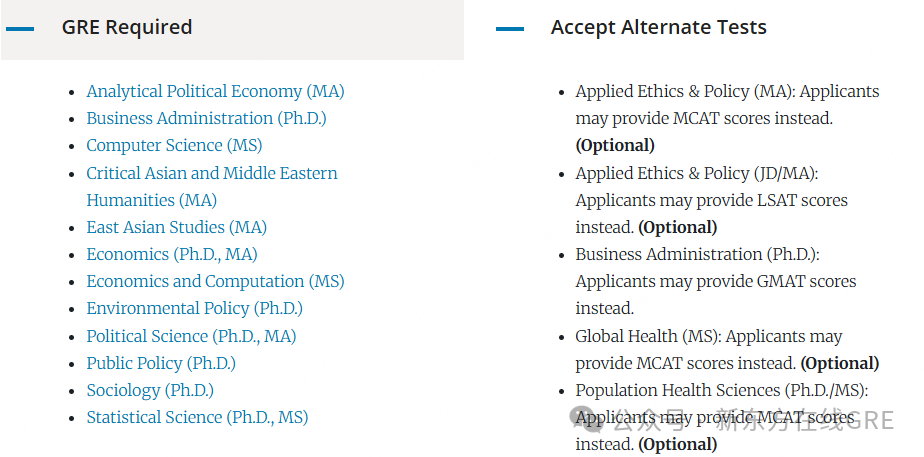Open the Business Administration (Ph.D.) link
The height and width of the screenshot is (457, 924).
206,119
